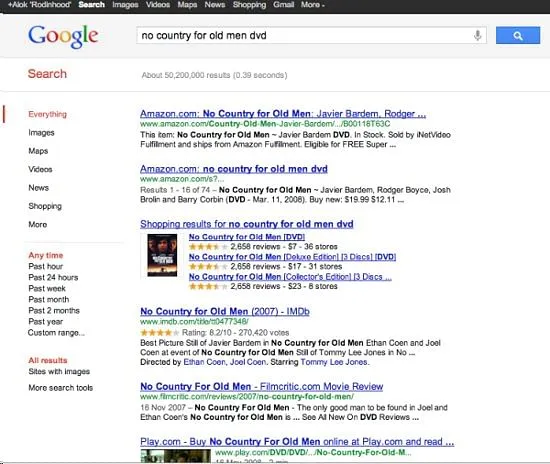The height and width of the screenshot is (464, 550).
Task: Expand More filters in the sidebar
Action: pos(38,224)
